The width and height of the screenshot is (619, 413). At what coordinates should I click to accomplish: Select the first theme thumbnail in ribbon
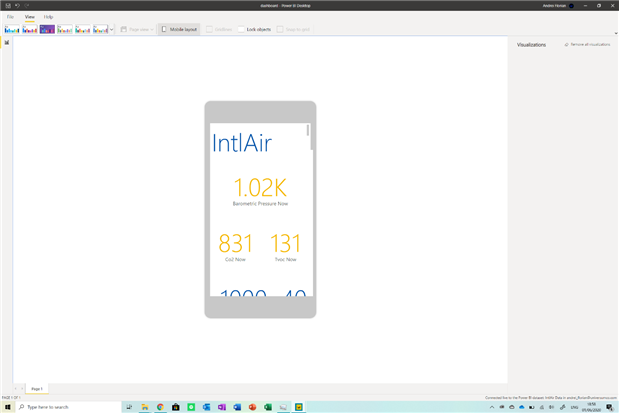(x=12, y=29)
